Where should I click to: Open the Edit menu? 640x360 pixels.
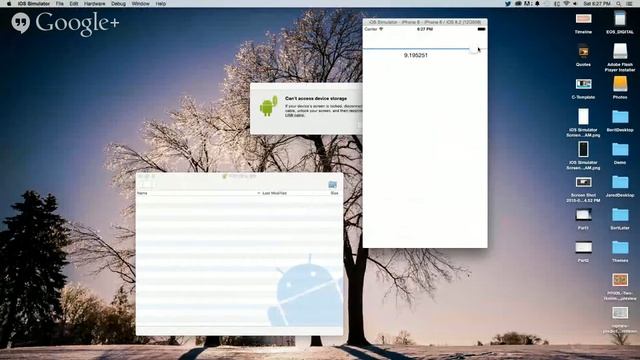73,3
